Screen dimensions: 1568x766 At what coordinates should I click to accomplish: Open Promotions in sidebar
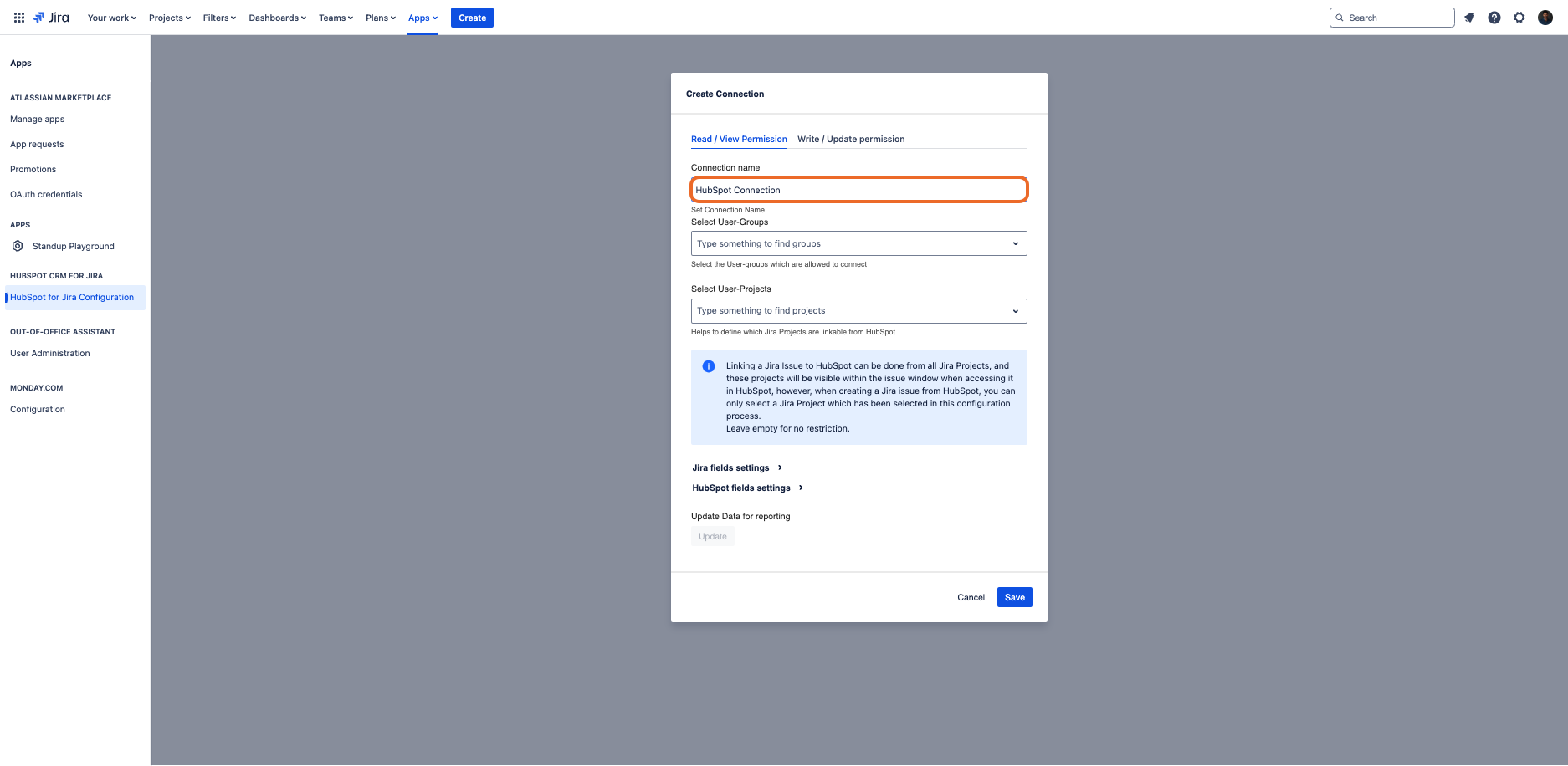33,169
